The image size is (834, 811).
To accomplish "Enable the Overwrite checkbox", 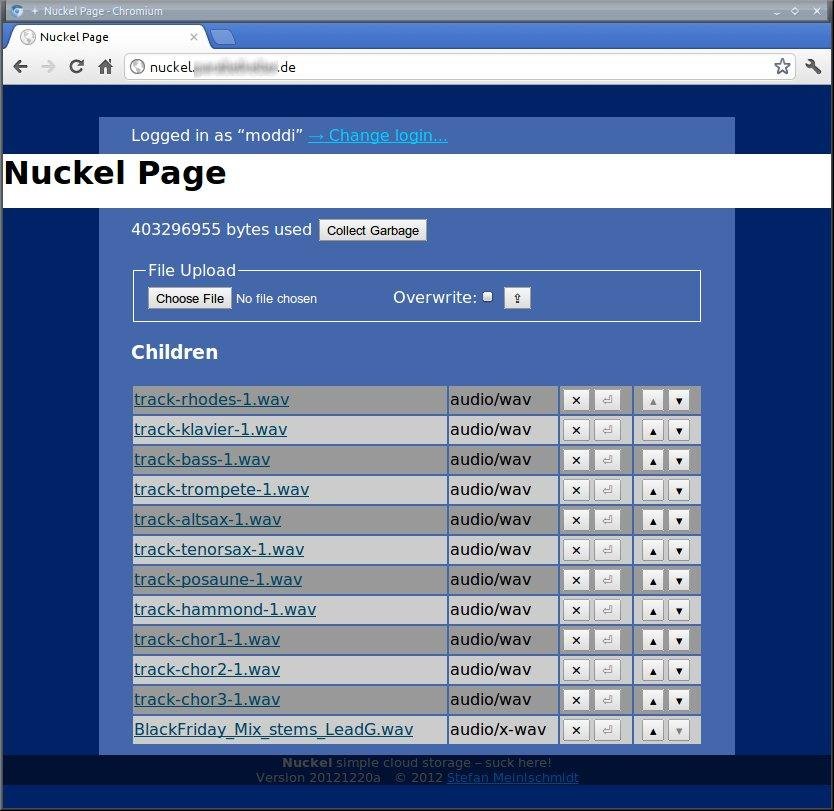I will click(x=487, y=296).
